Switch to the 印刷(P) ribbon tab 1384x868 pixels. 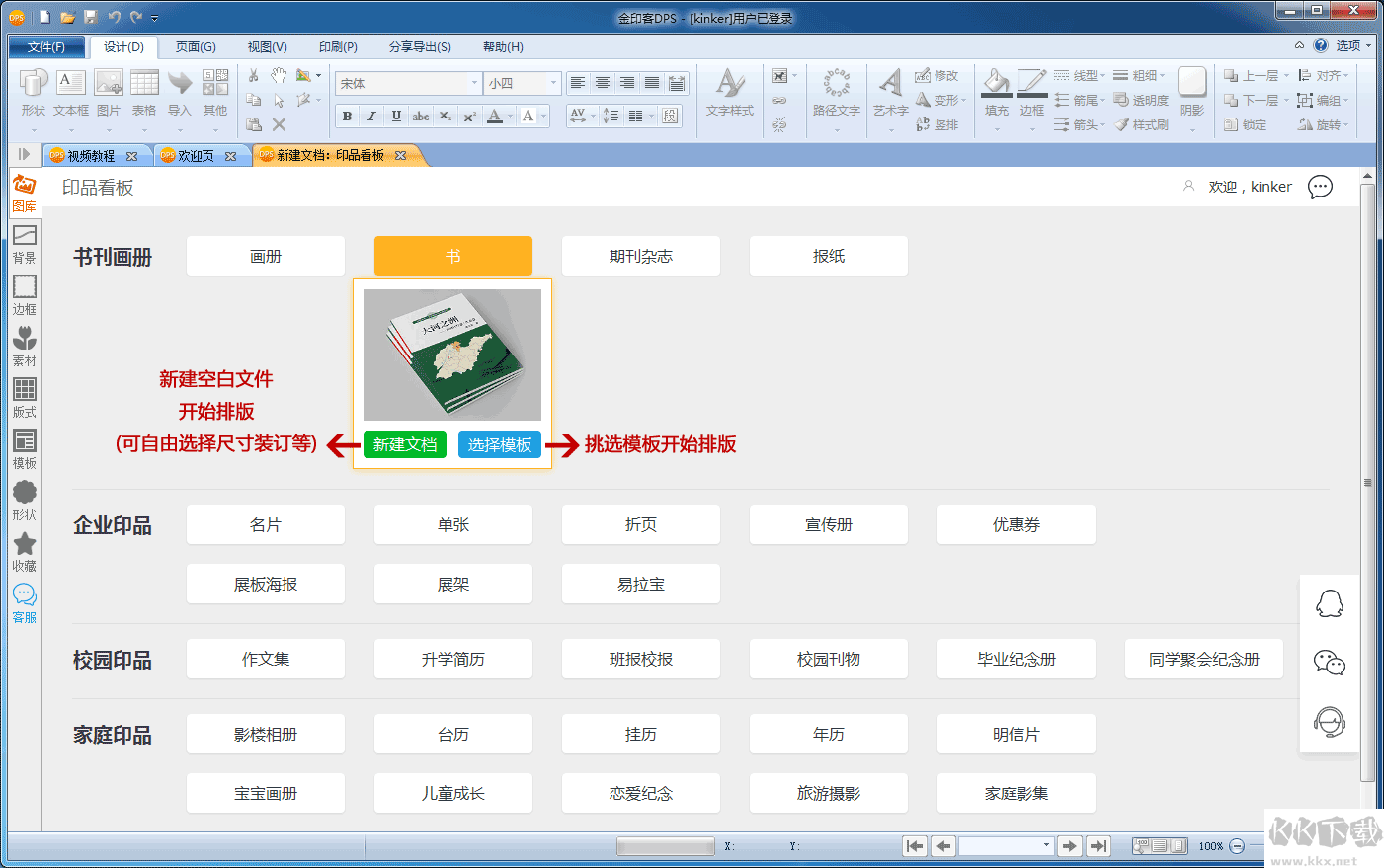click(x=338, y=46)
